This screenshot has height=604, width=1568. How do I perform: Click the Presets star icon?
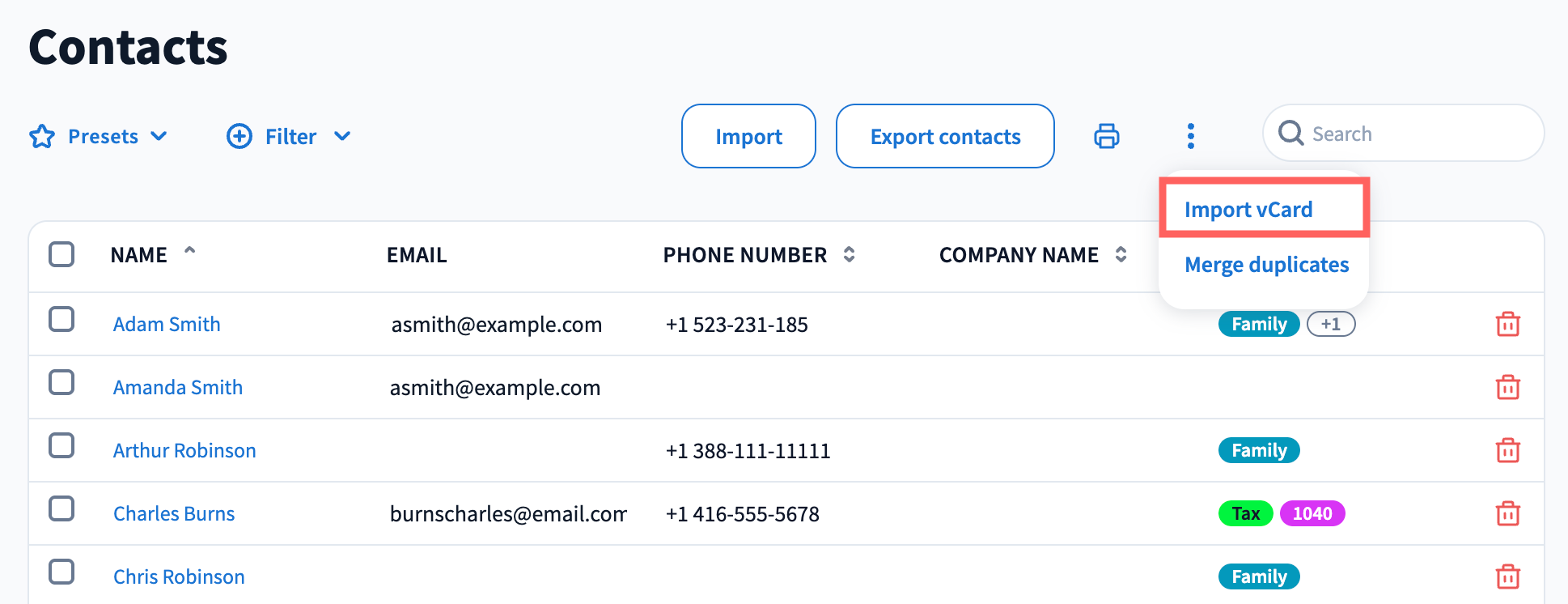(42, 136)
